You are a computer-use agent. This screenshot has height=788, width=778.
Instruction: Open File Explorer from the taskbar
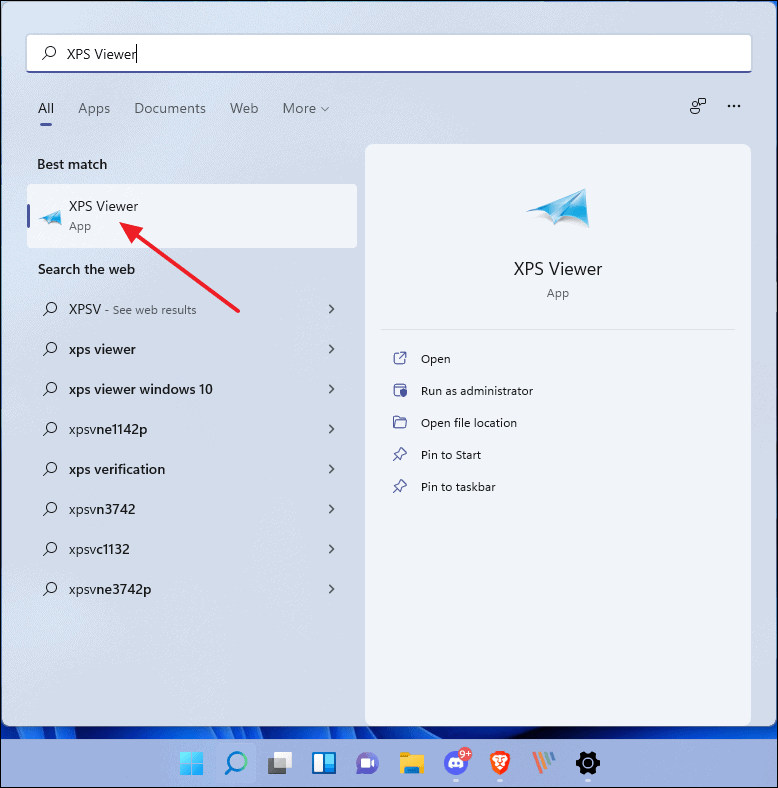tap(412, 763)
